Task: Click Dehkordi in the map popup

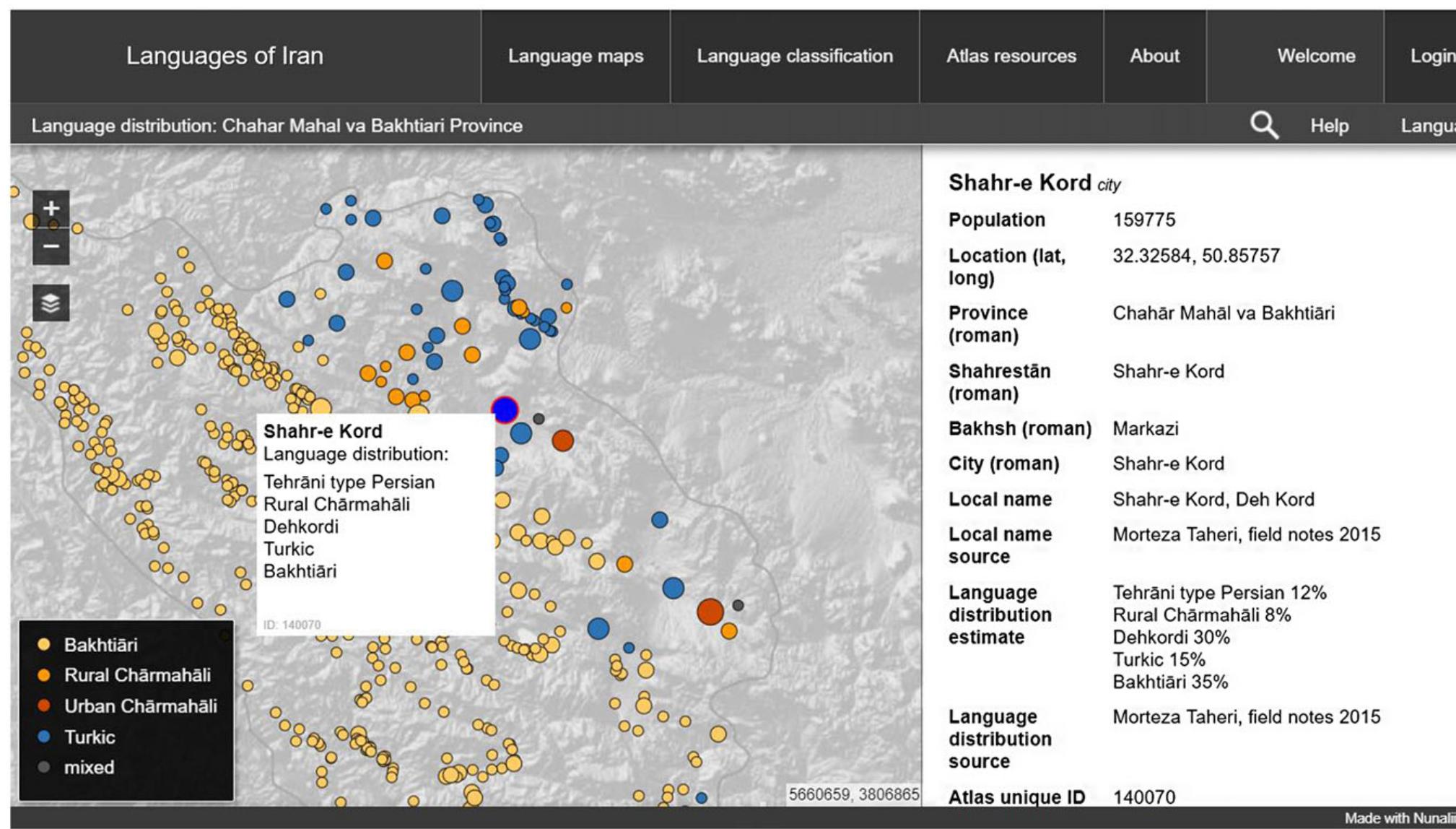Action: (300, 526)
